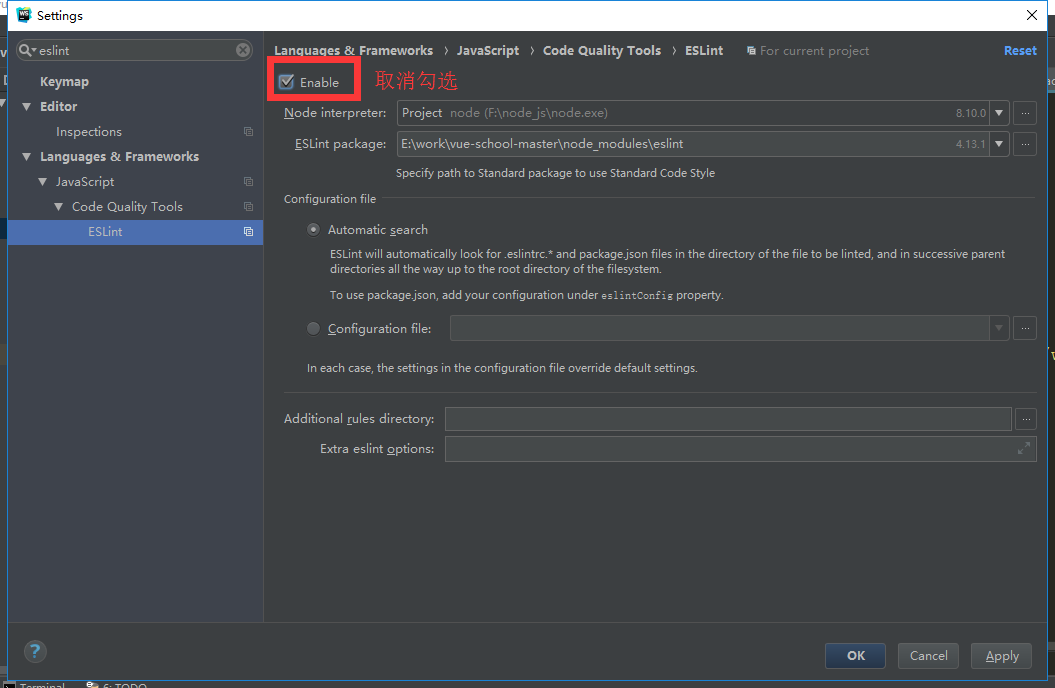Select the ESLint settings entry
1055x688 pixels.
click(135, 231)
